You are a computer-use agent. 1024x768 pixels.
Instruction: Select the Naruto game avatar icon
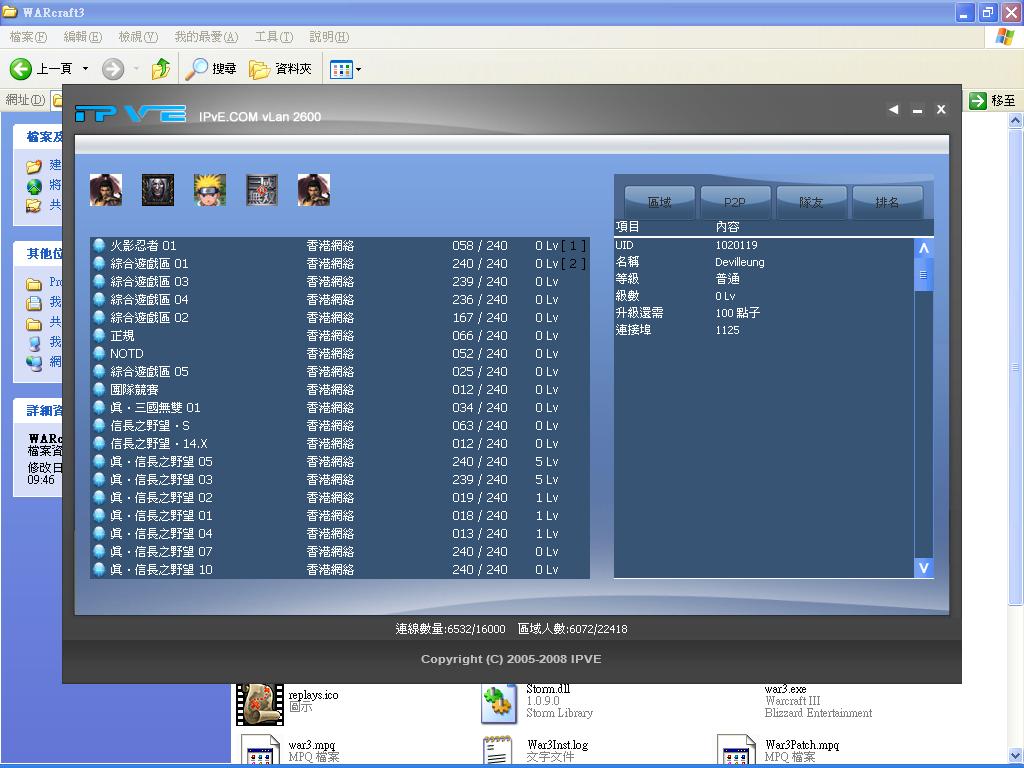pyautogui.click(x=210, y=189)
